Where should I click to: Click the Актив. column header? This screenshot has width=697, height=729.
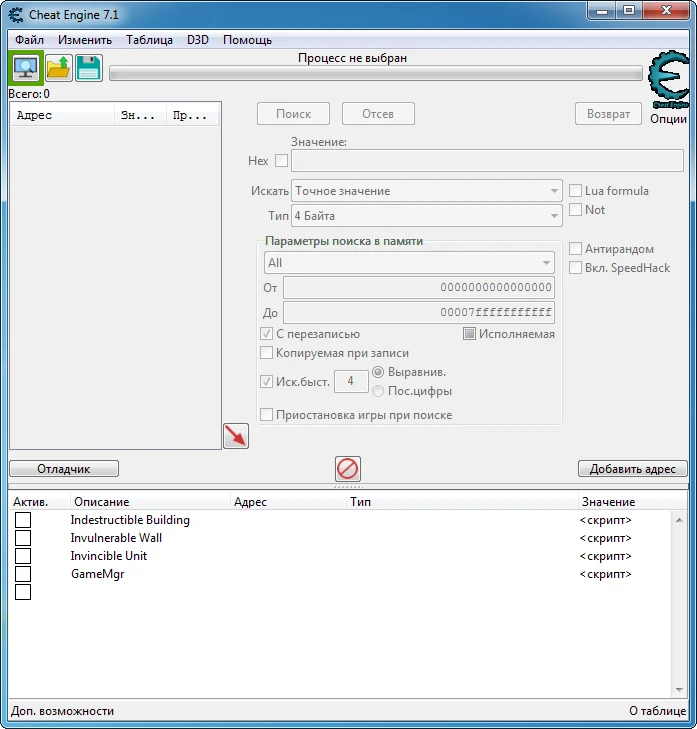(39, 502)
